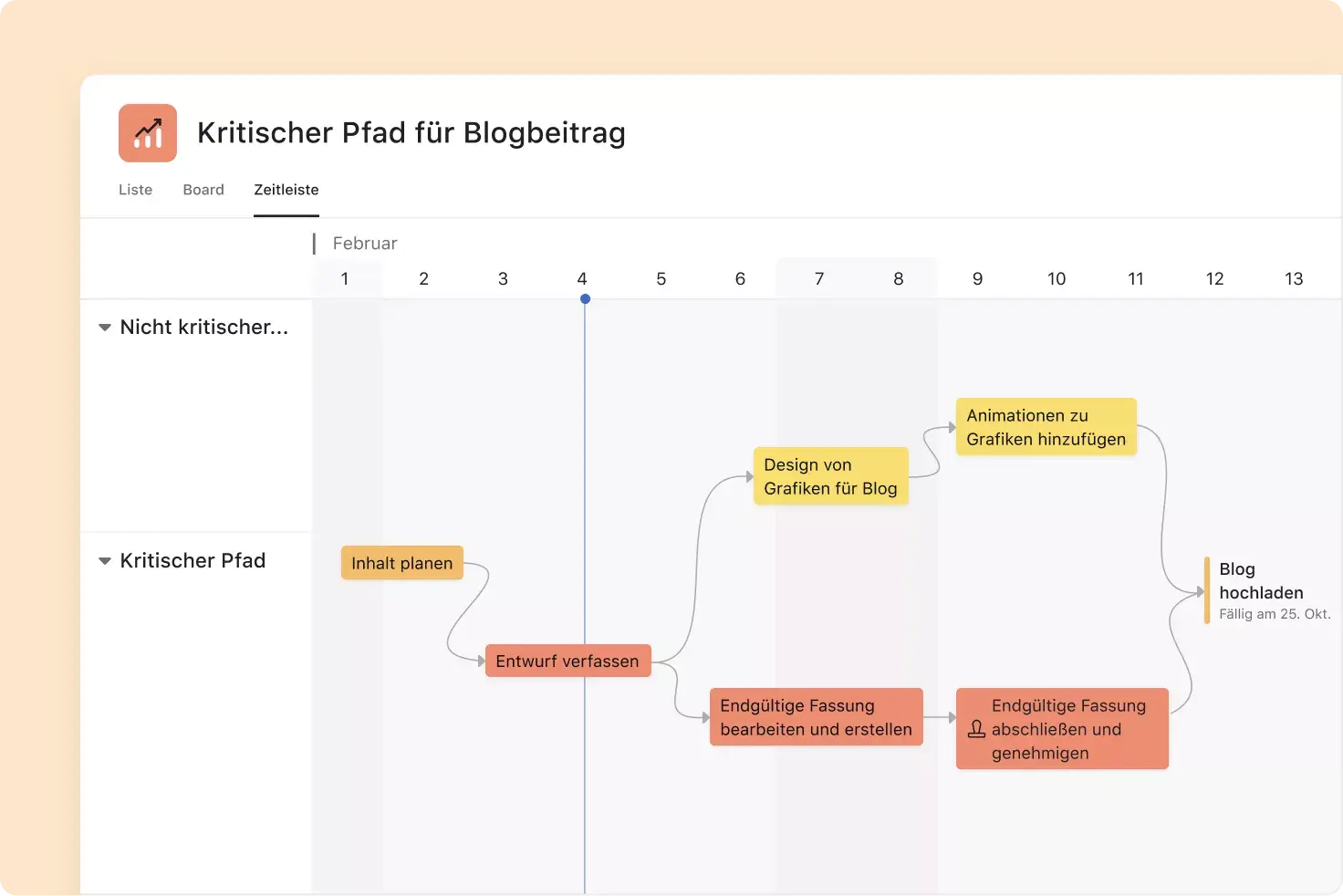
Task: Click the approval stamp icon on final task
Action: [976, 729]
